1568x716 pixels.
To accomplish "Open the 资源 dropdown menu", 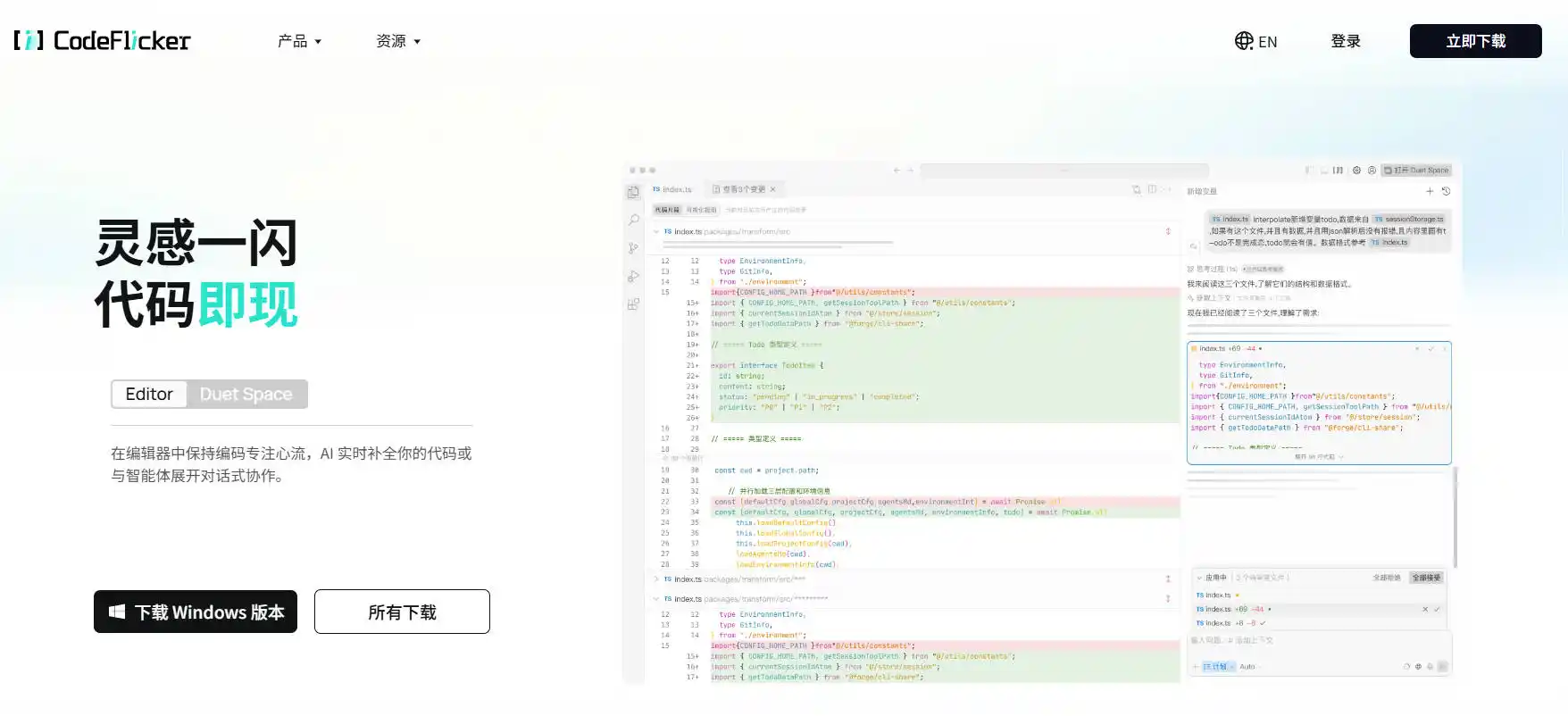I will coord(397,41).
